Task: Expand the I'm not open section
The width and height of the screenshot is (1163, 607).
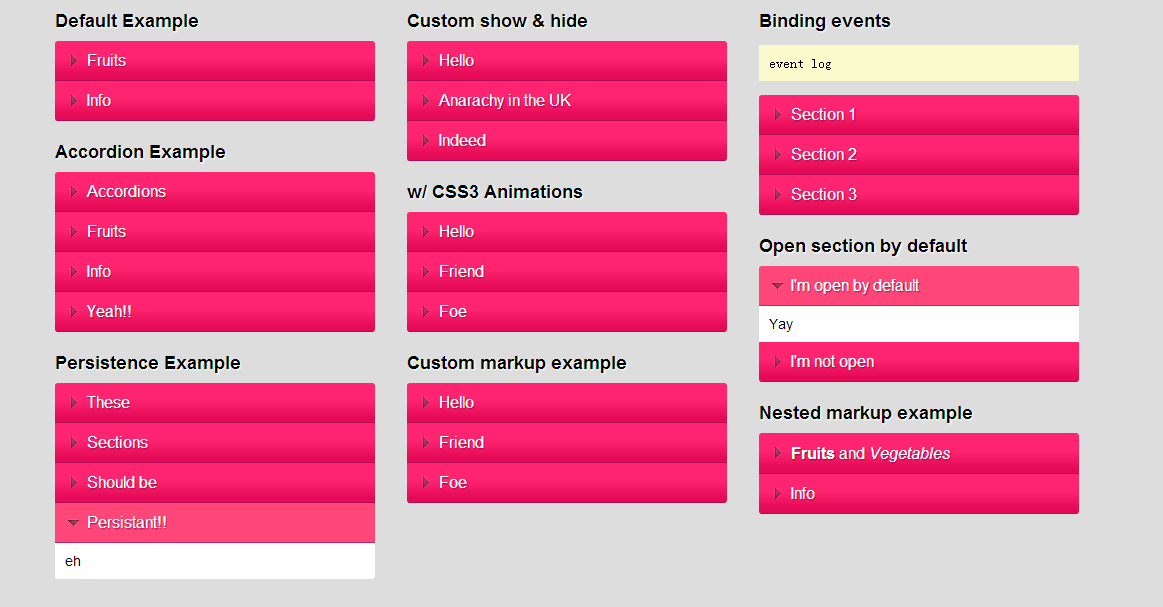Action: [x=919, y=362]
